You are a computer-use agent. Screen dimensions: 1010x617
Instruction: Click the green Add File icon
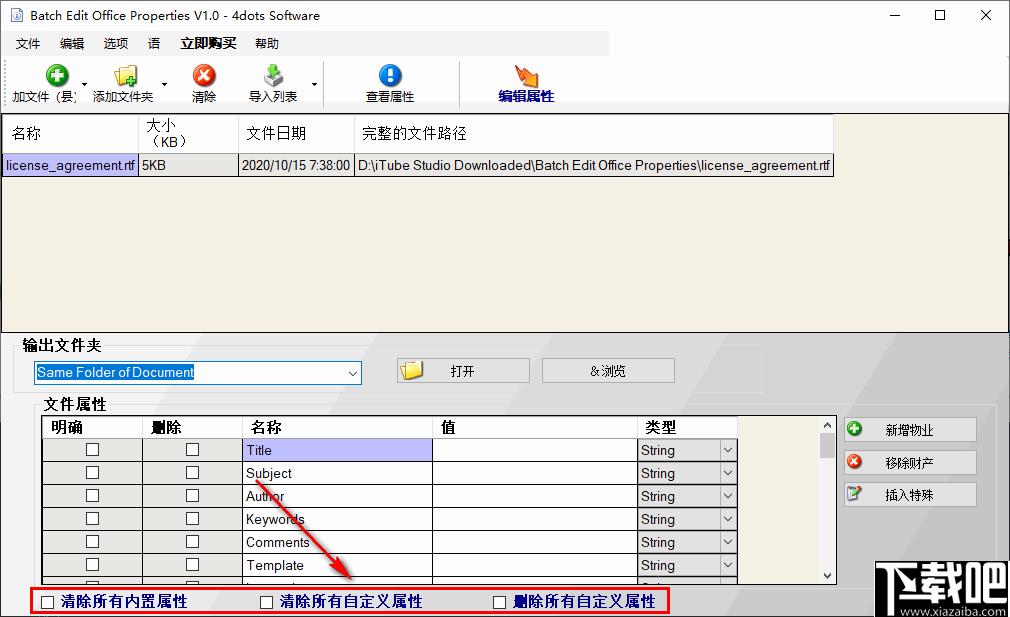57,75
